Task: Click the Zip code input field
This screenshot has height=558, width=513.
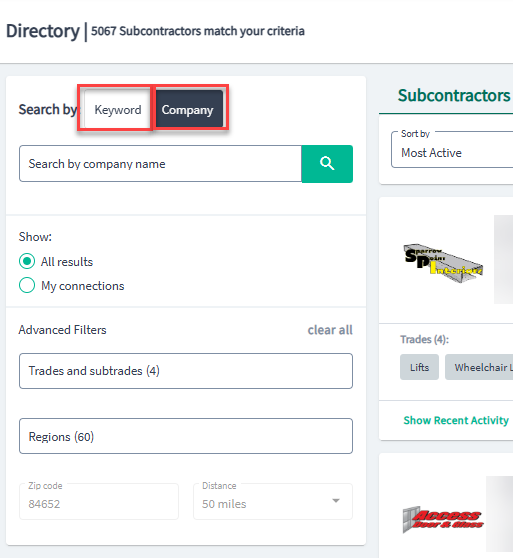Action: coord(99,501)
